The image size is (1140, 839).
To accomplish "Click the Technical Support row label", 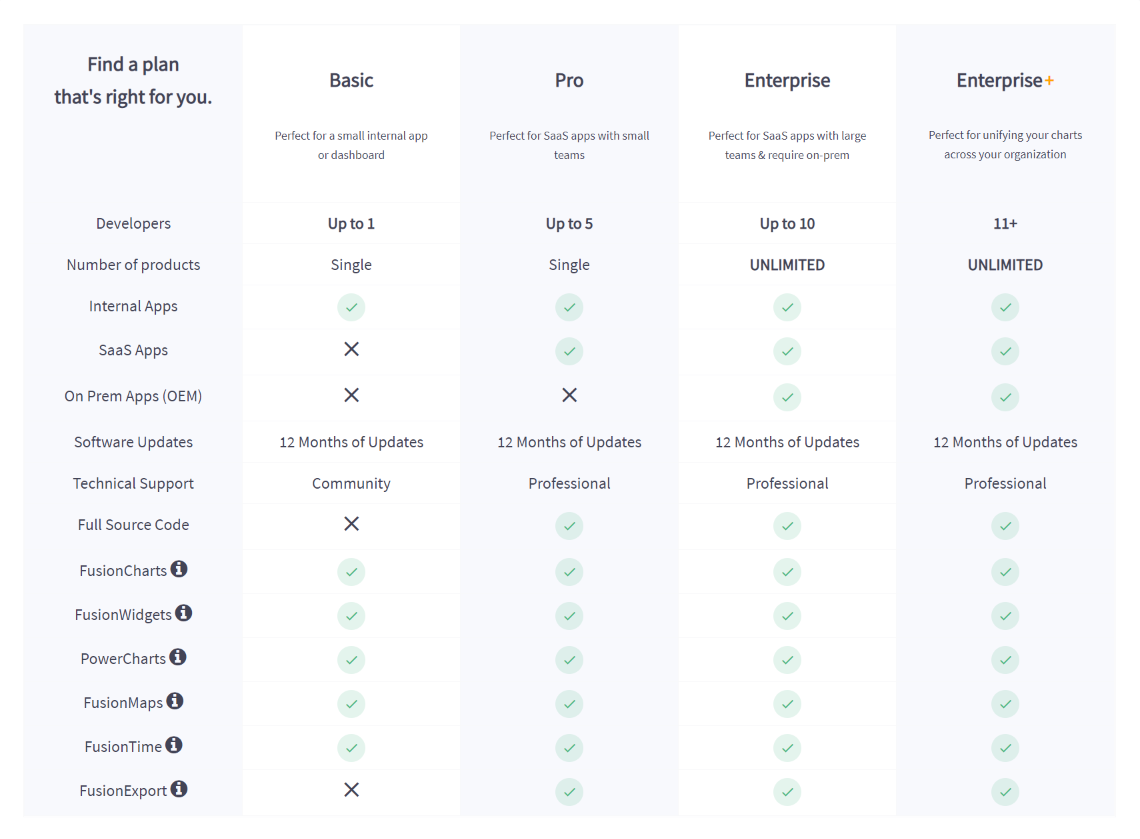I will [x=133, y=483].
